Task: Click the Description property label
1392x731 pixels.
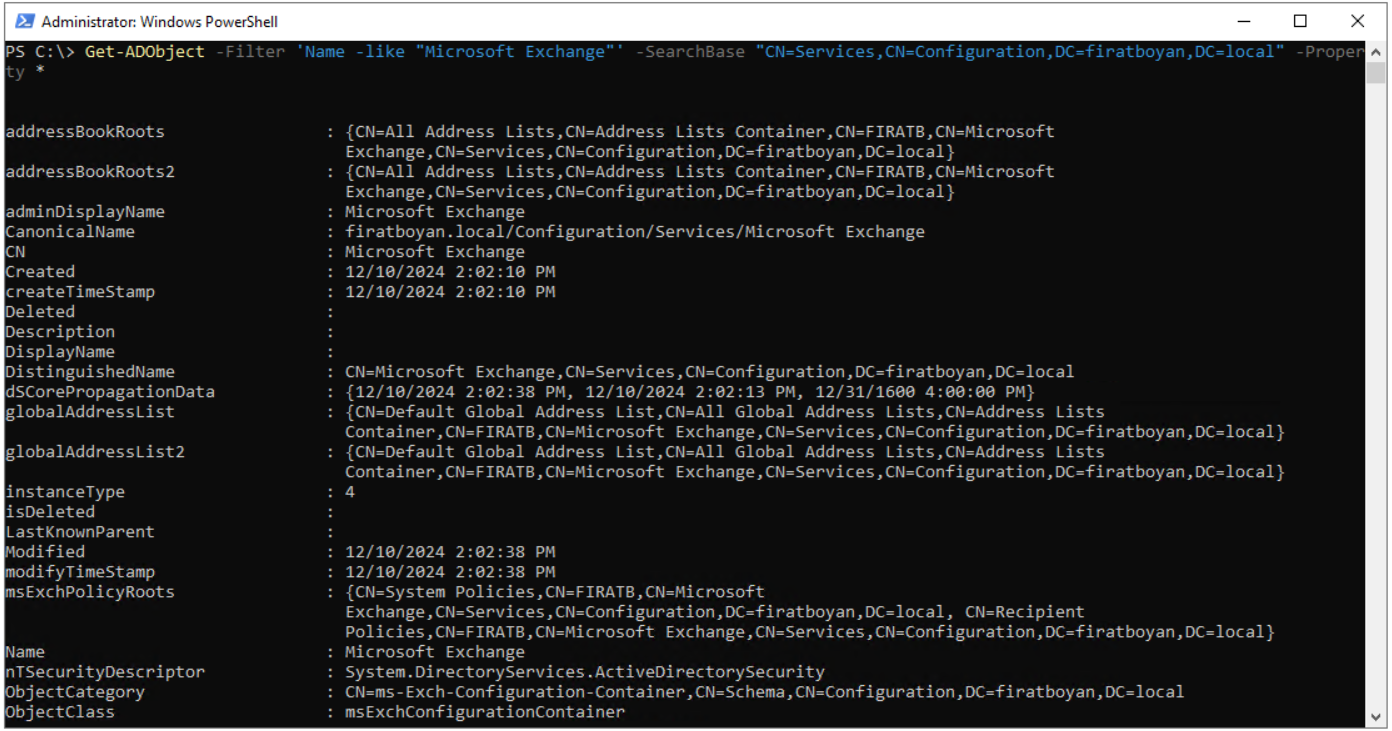Action: (x=60, y=332)
